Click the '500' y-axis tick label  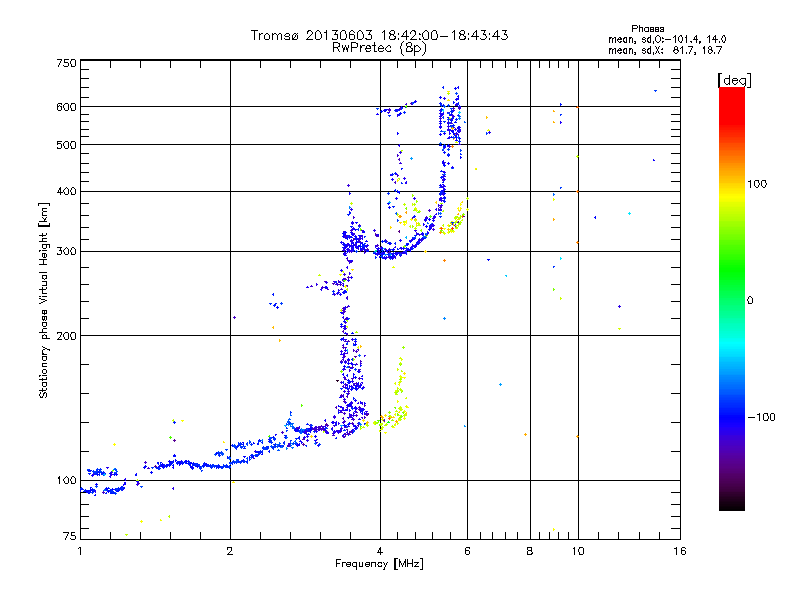pyautogui.click(x=66, y=145)
